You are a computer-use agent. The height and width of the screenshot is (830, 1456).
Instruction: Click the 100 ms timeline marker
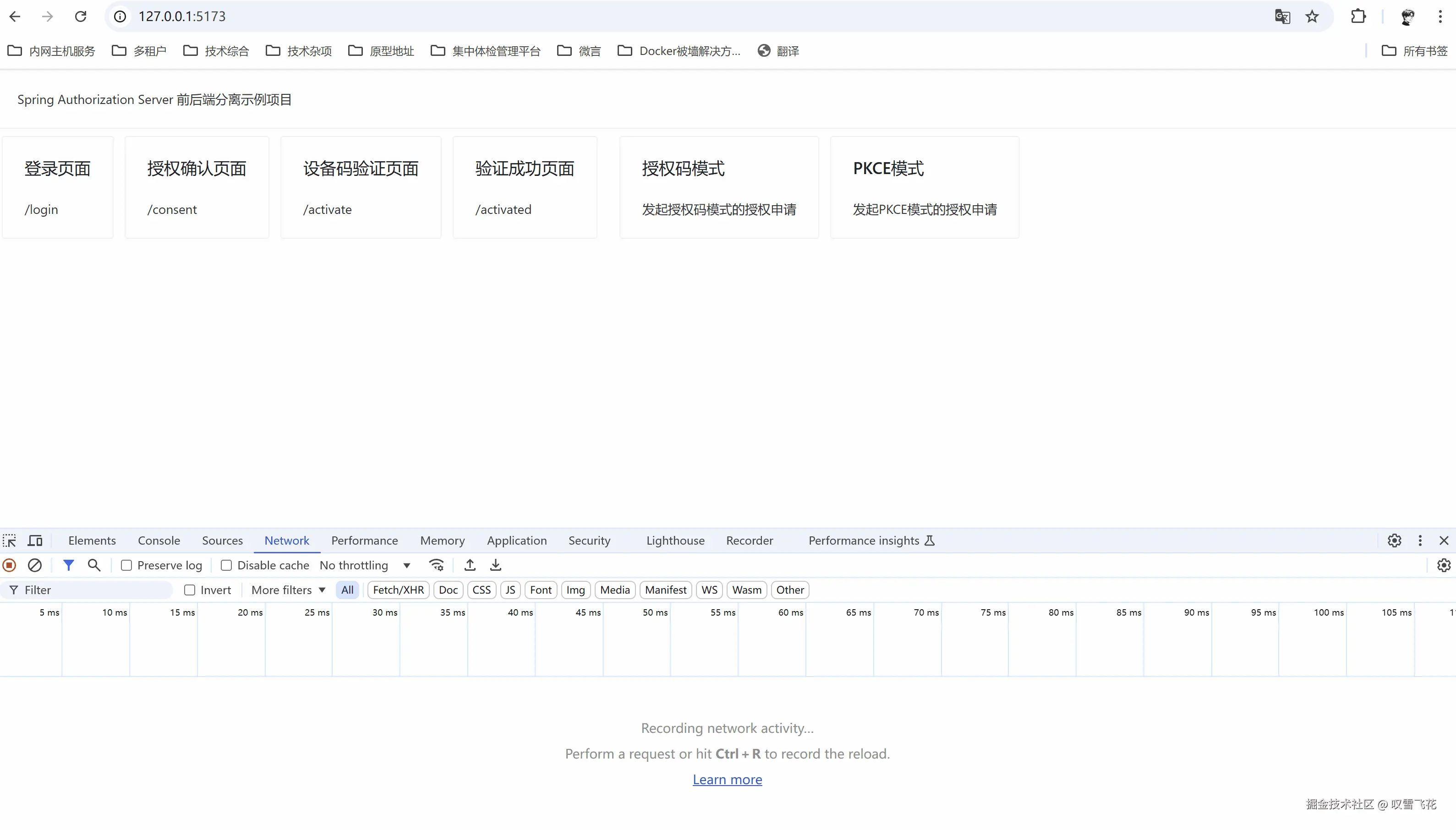pos(1329,612)
